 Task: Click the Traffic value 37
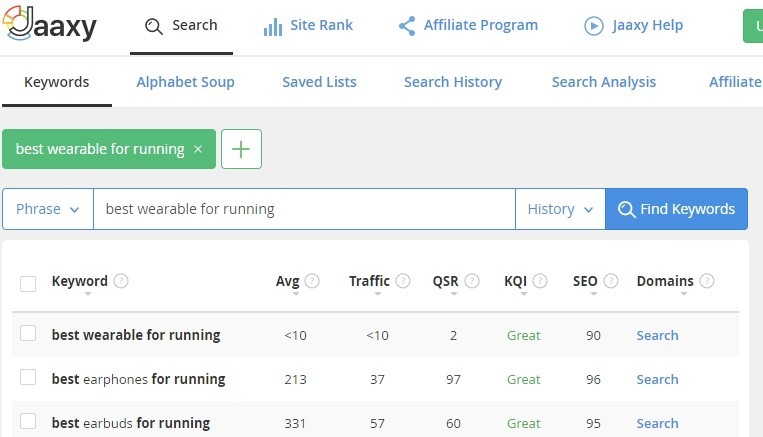tap(377, 379)
